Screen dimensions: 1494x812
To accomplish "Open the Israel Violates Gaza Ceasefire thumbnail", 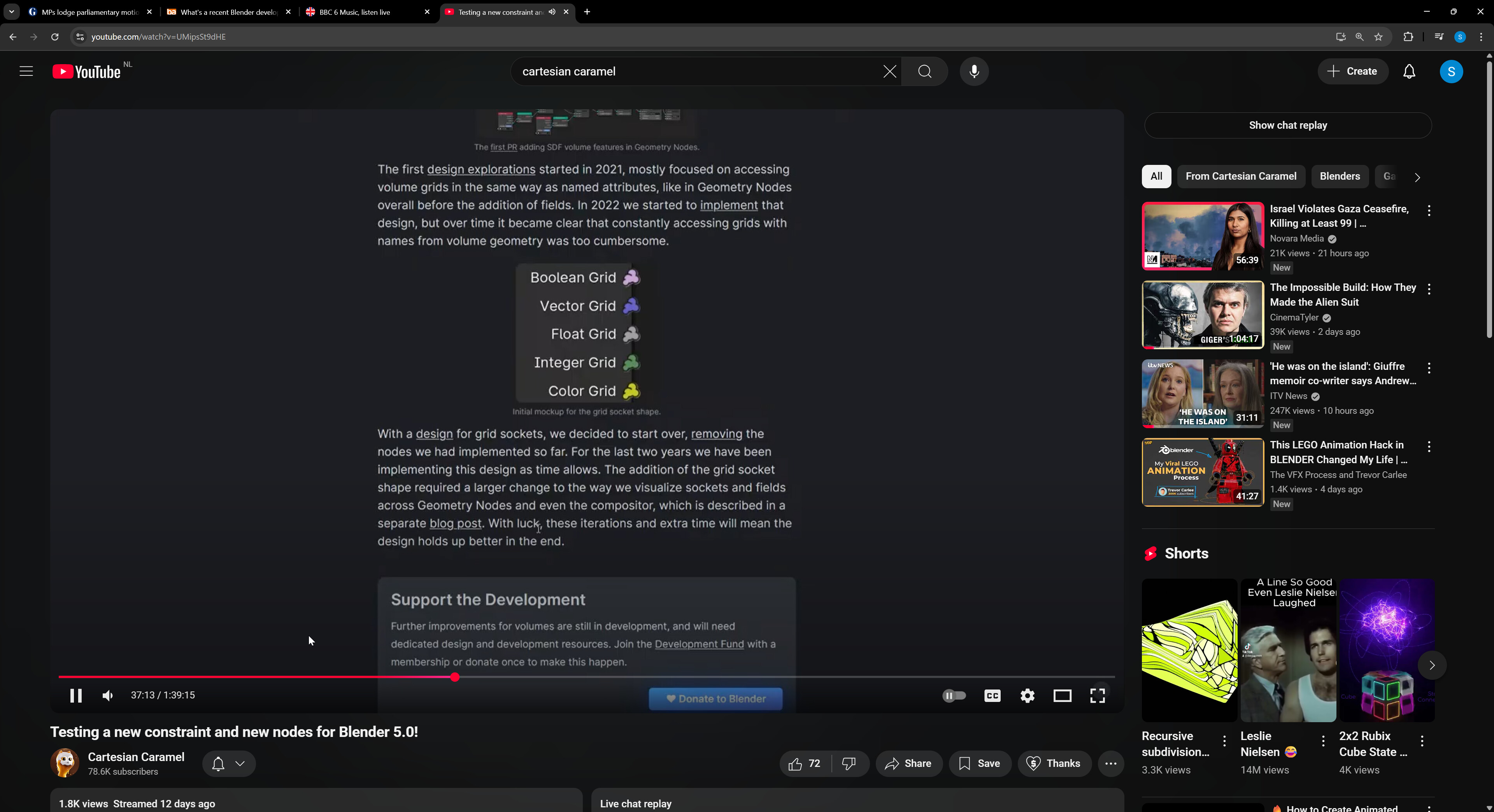I will coord(1203,236).
